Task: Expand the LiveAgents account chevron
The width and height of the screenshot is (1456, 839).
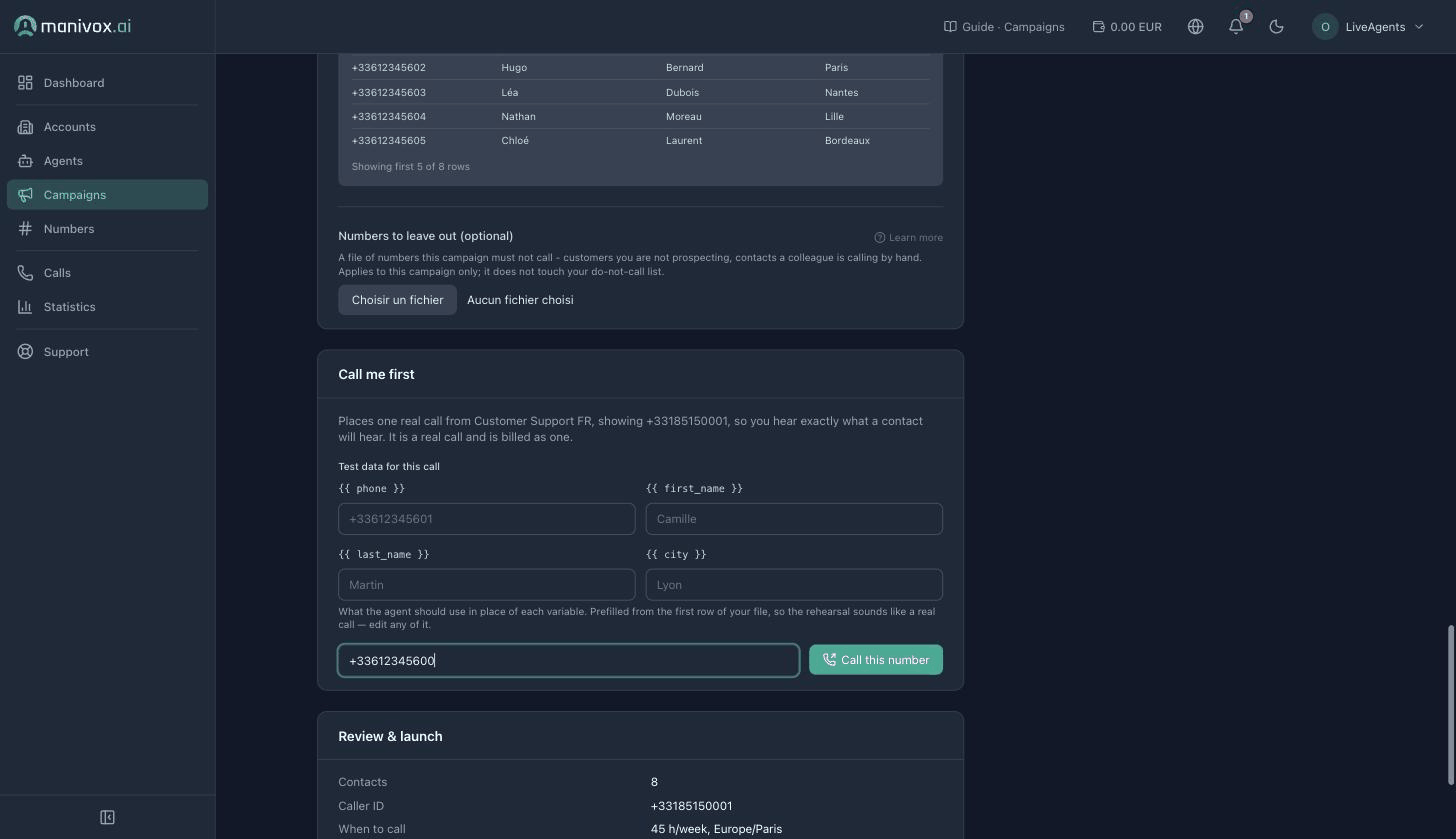Action: pos(1419,27)
